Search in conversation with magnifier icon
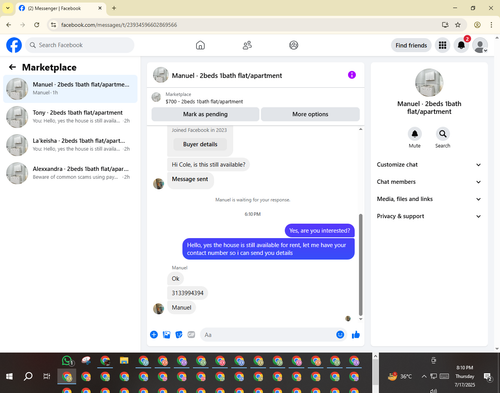Image resolution: width=500 pixels, height=393 pixels. tap(443, 134)
